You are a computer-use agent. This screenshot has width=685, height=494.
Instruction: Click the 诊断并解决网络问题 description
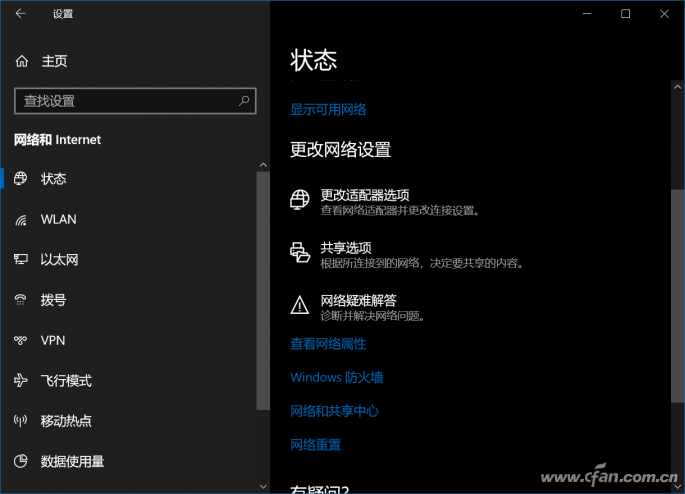pyautogui.click(x=373, y=315)
